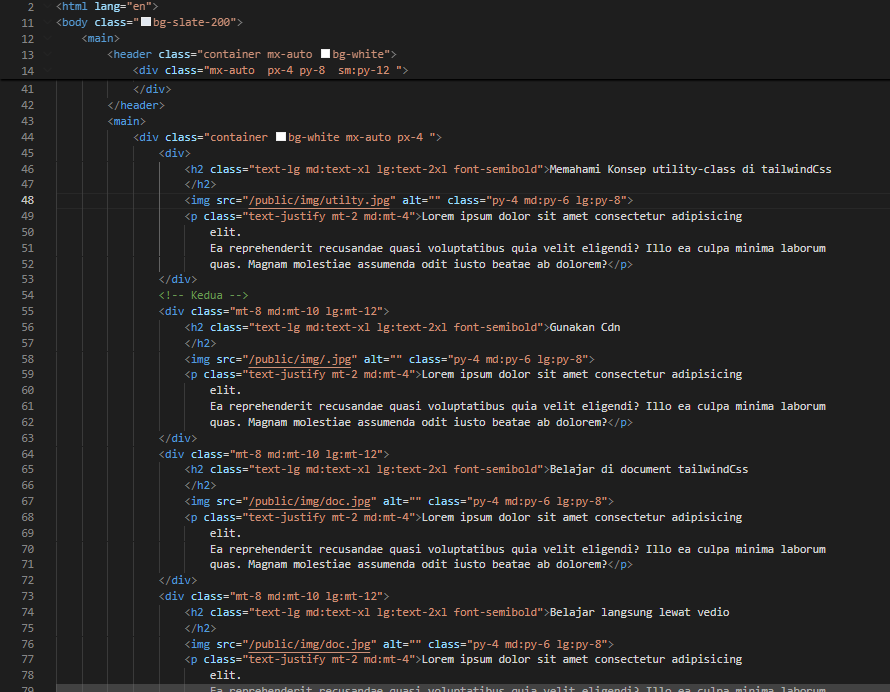
Task: Follow the doc.jpg path on line 76
Action: click(x=309, y=644)
